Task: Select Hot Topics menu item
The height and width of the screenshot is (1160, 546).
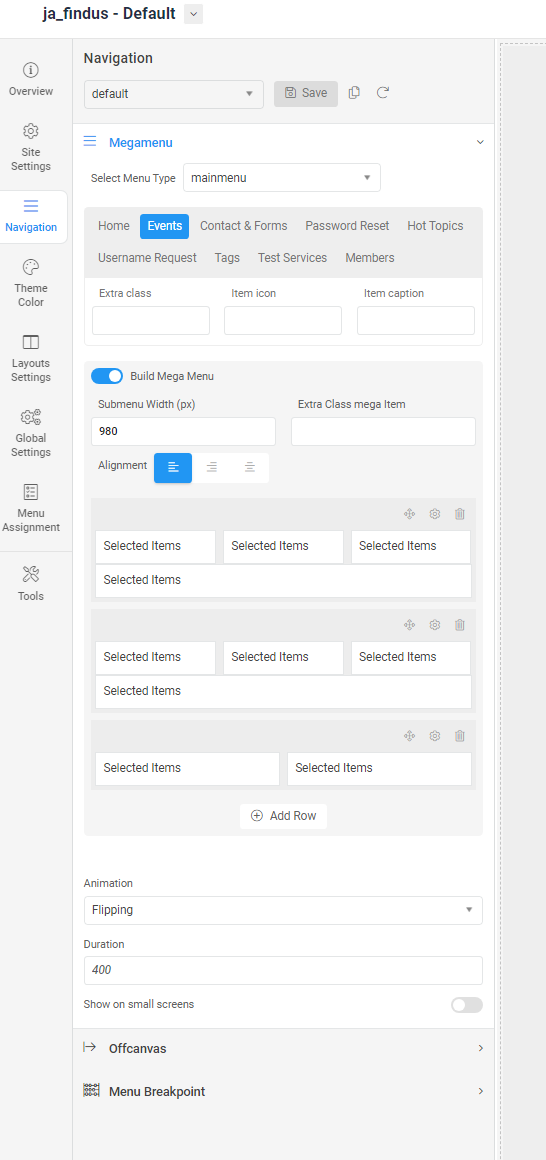Action: point(435,226)
